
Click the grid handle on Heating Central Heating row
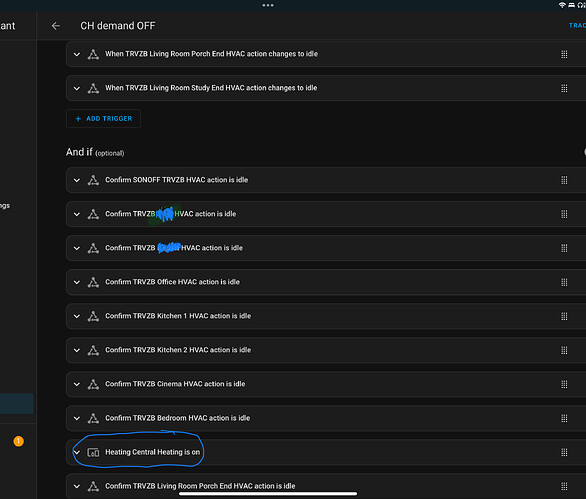(x=564, y=452)
